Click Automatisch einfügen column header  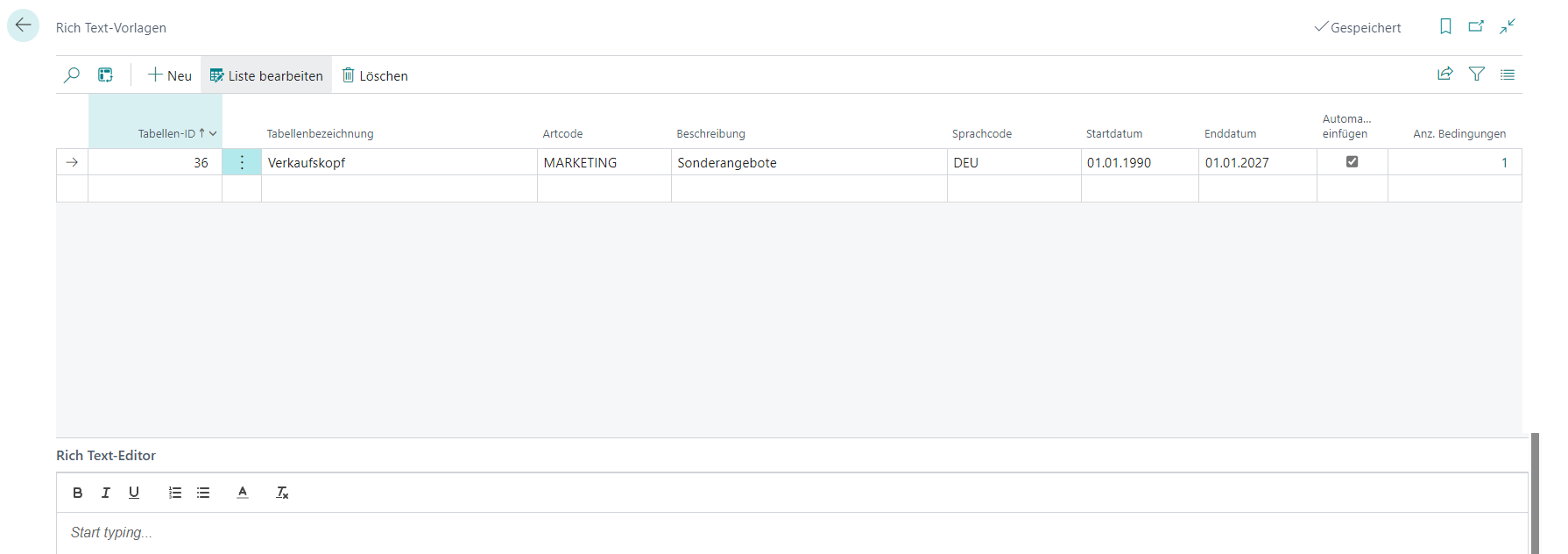click(x=1346, y=126)
